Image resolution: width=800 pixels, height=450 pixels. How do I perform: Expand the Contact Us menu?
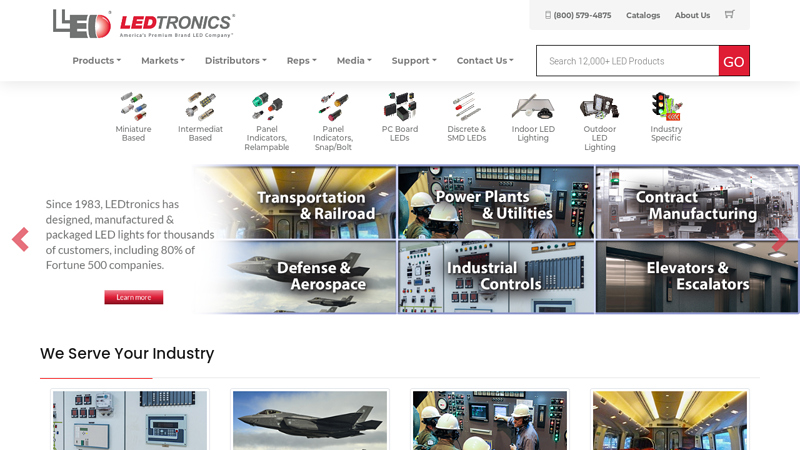(x=485, y=61)
